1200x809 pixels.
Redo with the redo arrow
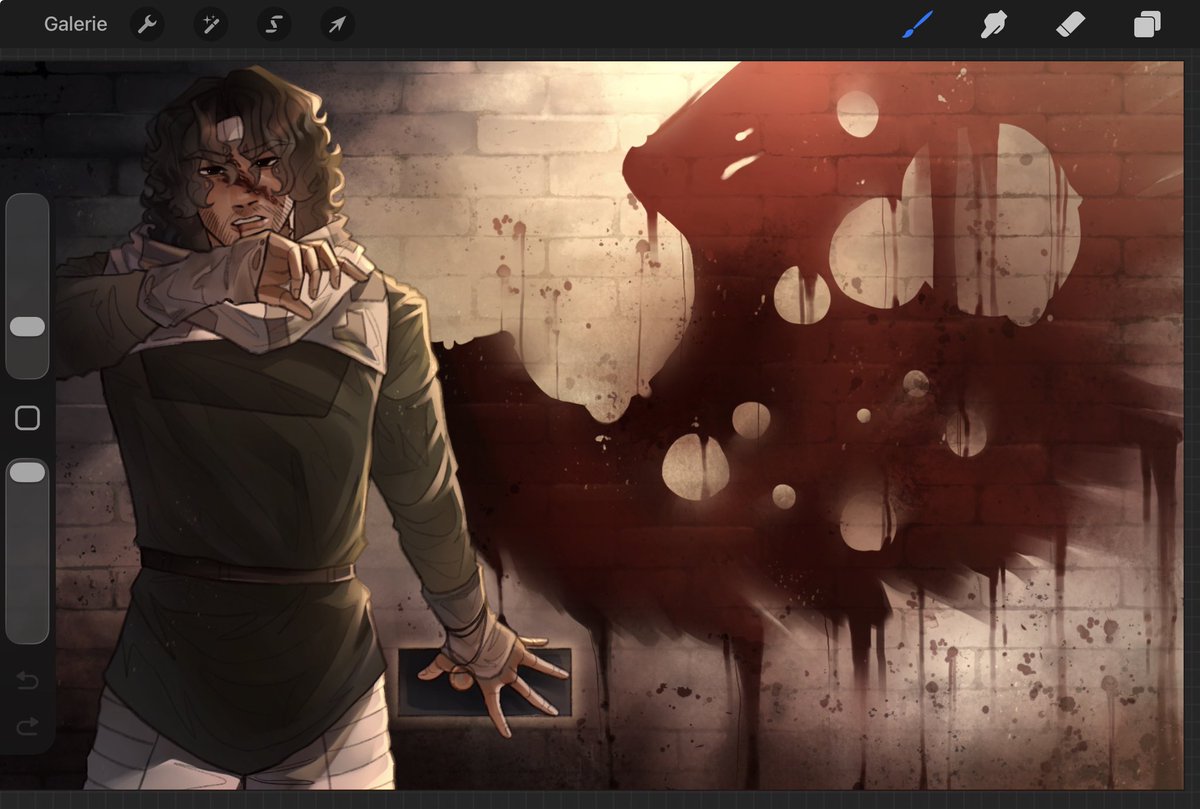click(27, 725)
